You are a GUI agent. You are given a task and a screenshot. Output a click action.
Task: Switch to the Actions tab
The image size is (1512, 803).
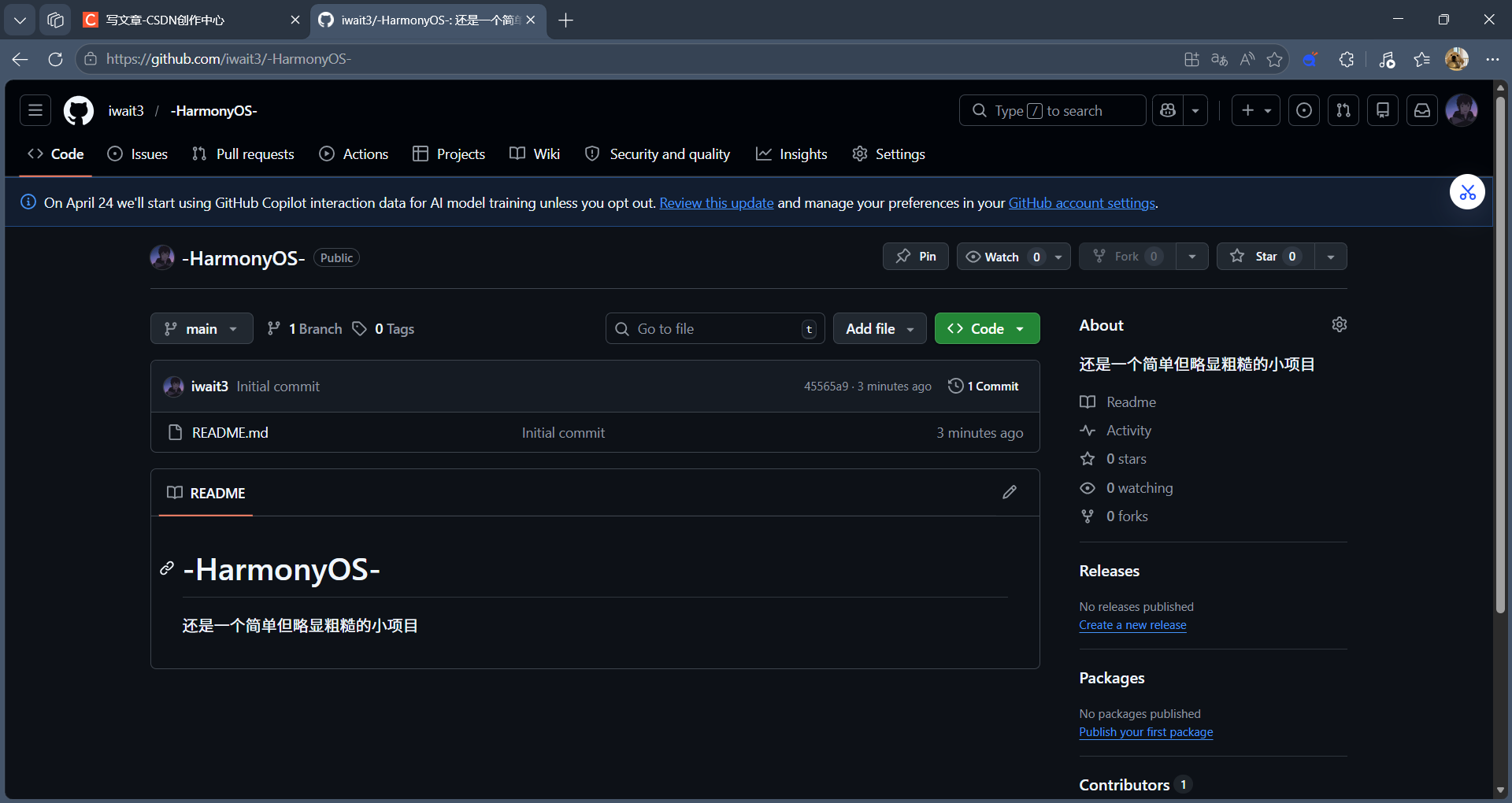pos(354,154)
